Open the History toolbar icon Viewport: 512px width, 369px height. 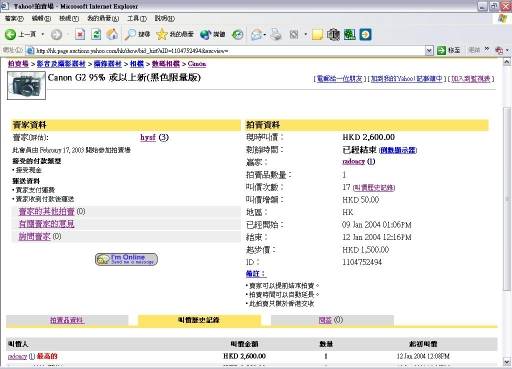pyautogui.click(x=237, y=34)
